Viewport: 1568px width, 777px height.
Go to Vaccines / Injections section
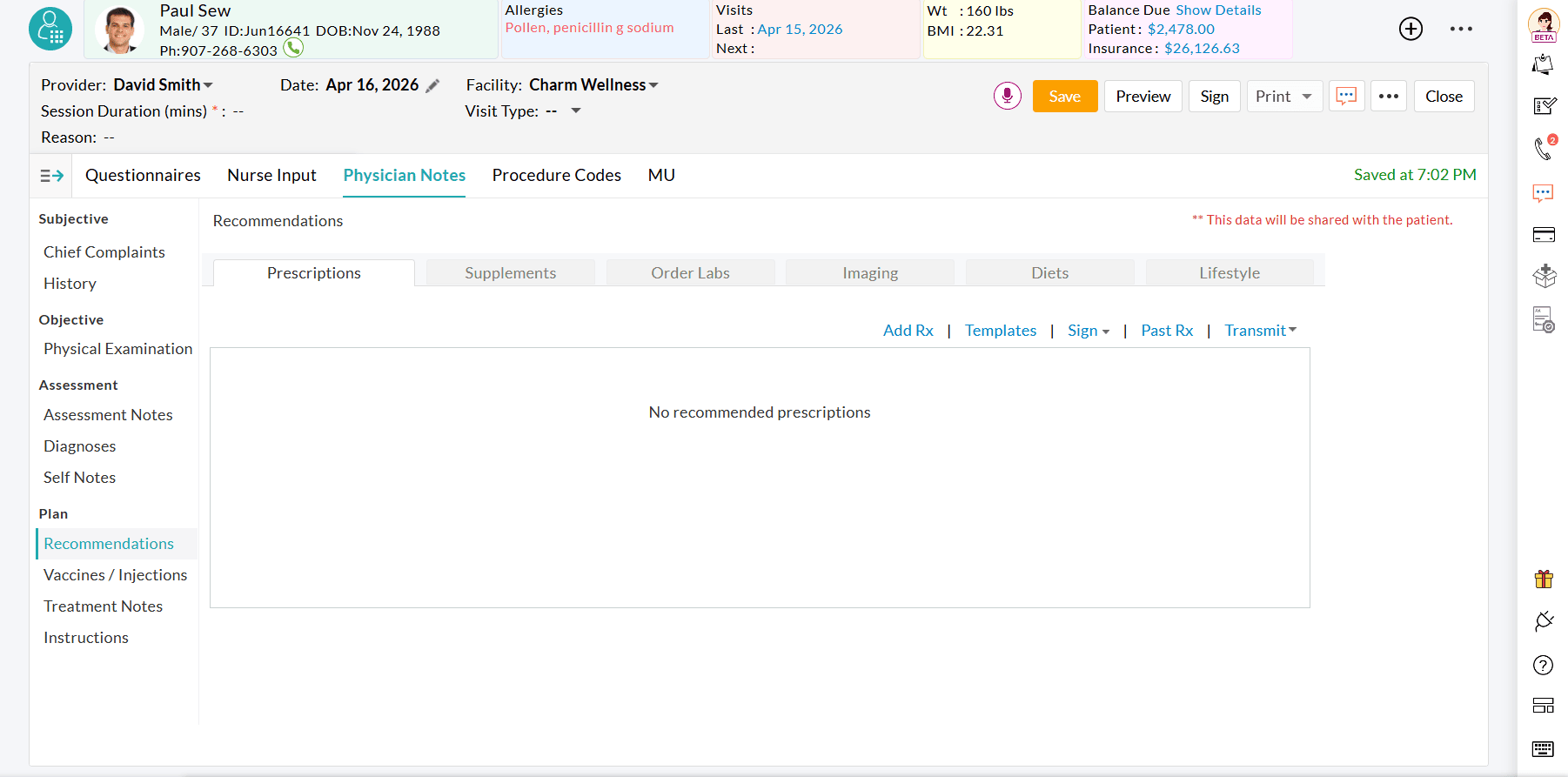(x=116, y=575)
